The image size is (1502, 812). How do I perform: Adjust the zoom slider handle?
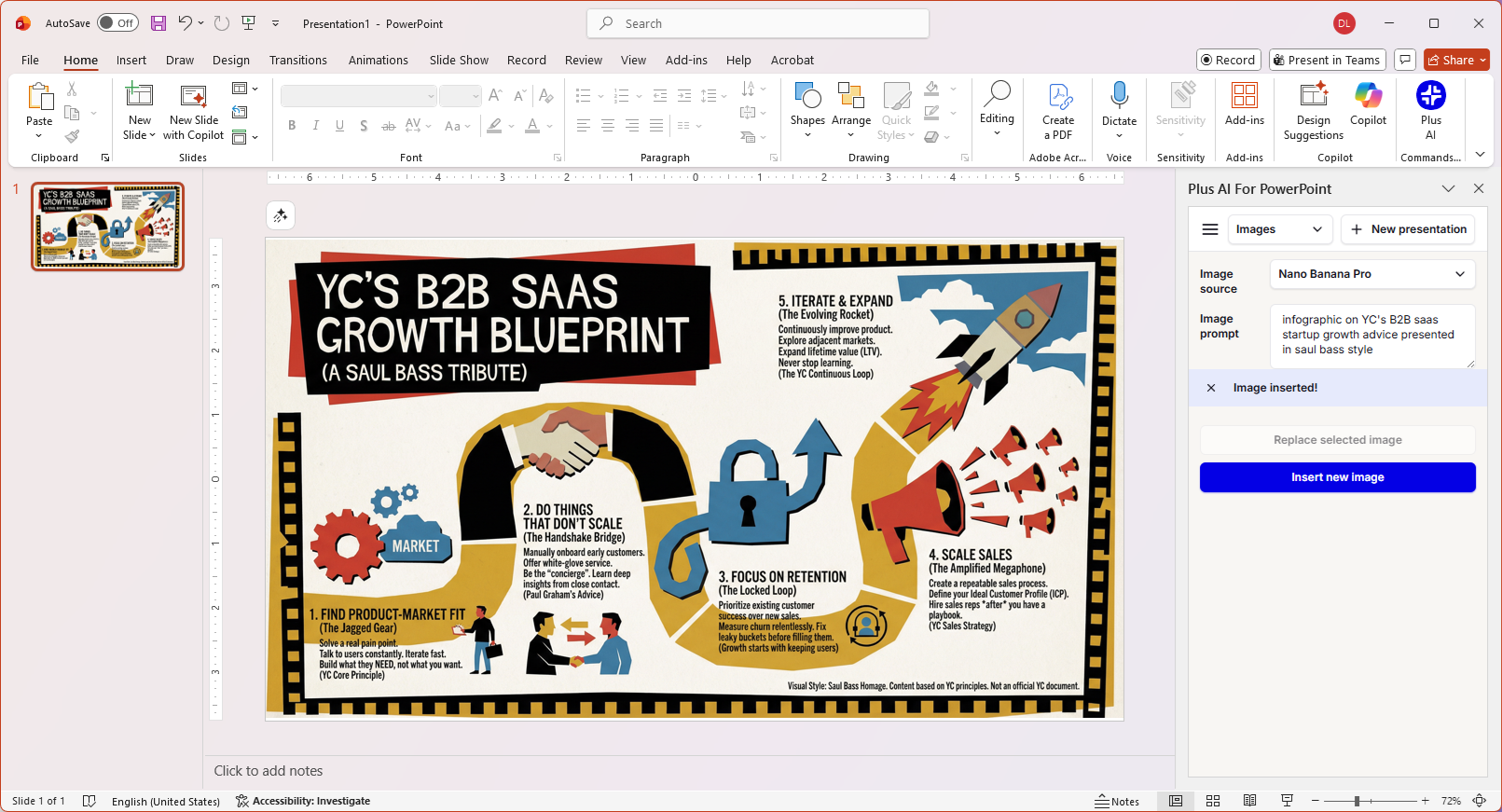[1357, 801]
